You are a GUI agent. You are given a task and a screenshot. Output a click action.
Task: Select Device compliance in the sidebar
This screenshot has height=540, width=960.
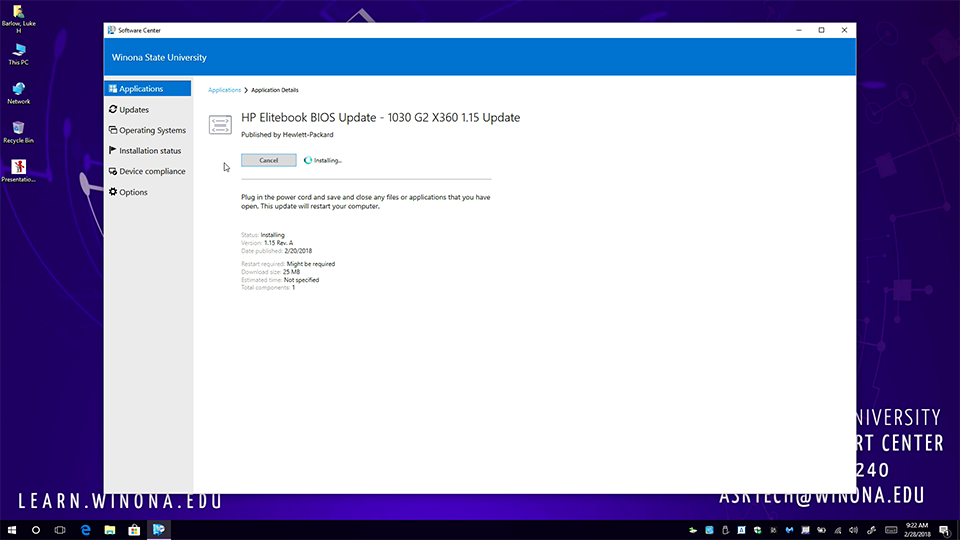tap(152, 171)
